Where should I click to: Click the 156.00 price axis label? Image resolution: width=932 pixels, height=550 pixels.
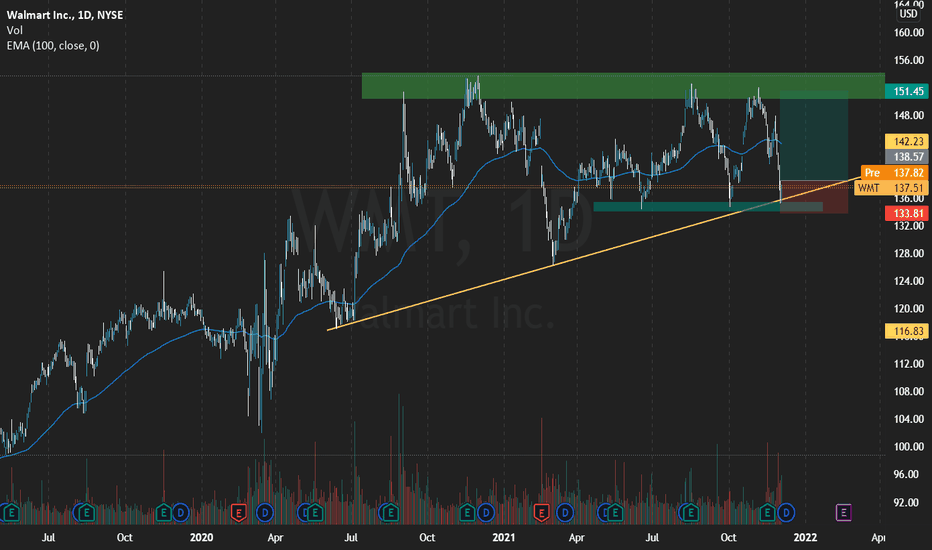click(x=909, y=60)
